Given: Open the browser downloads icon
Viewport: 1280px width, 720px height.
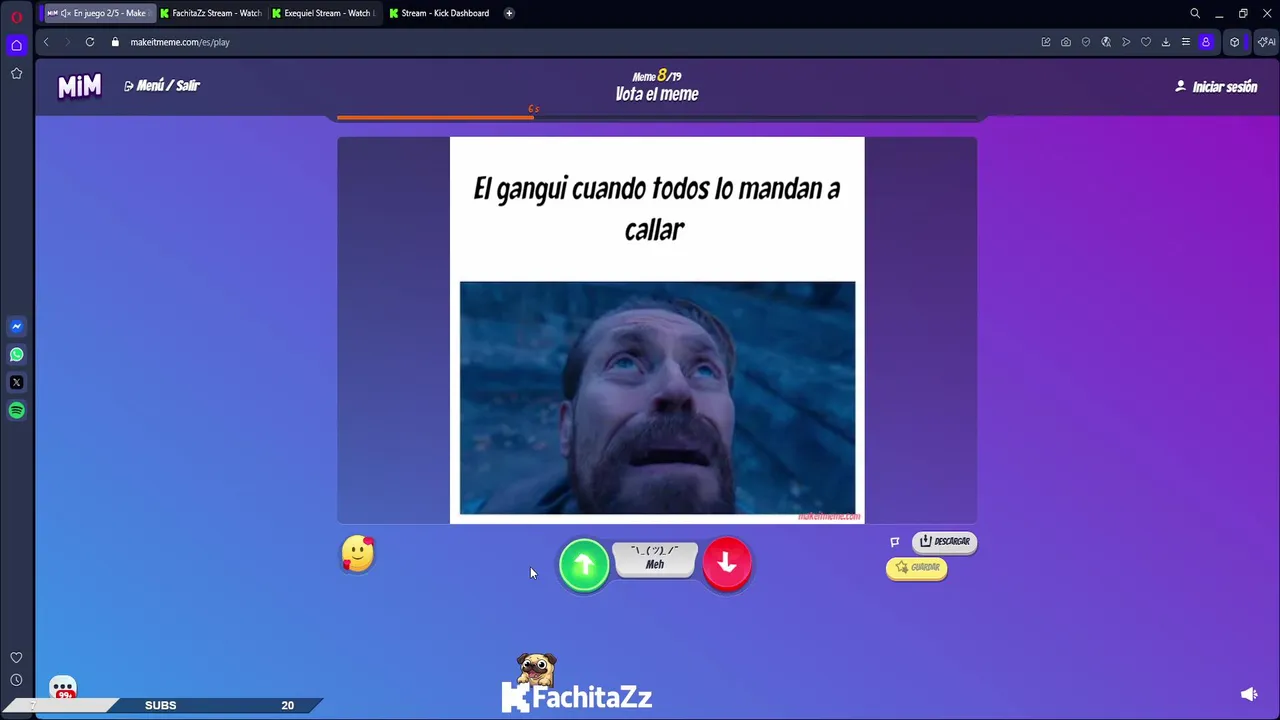Looking at the screenshot, I should point(1166,42).
